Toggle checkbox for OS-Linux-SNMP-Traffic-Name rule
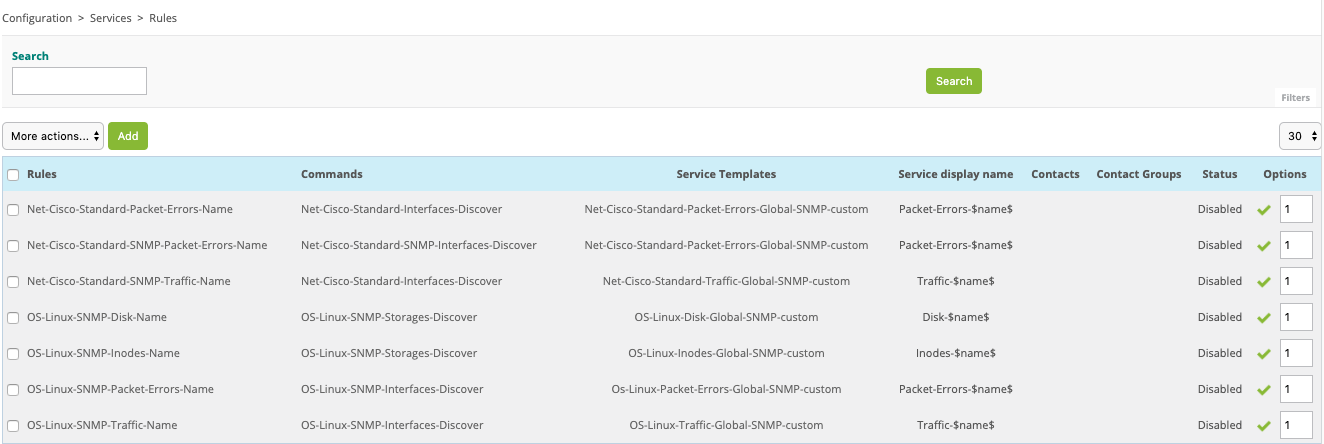 pyautogui.click(x=13, y=426)
